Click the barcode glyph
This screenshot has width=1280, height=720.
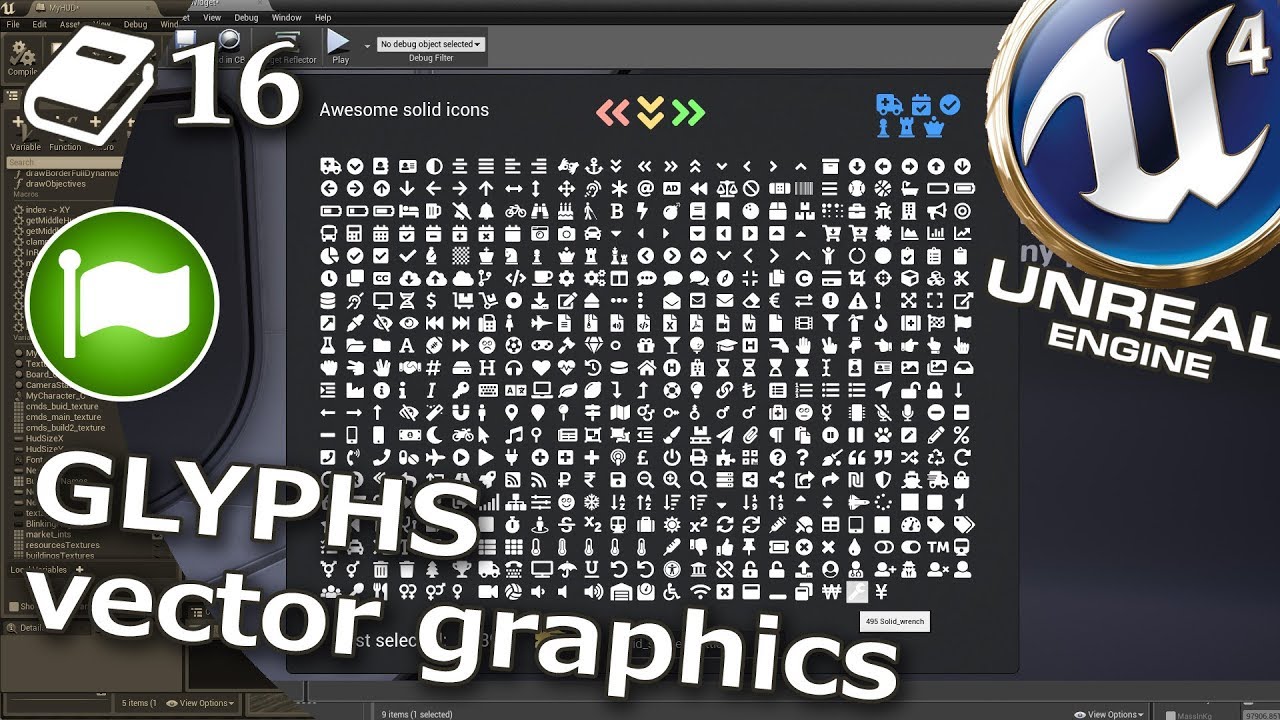pyautogui.click(x=803, y=188)
